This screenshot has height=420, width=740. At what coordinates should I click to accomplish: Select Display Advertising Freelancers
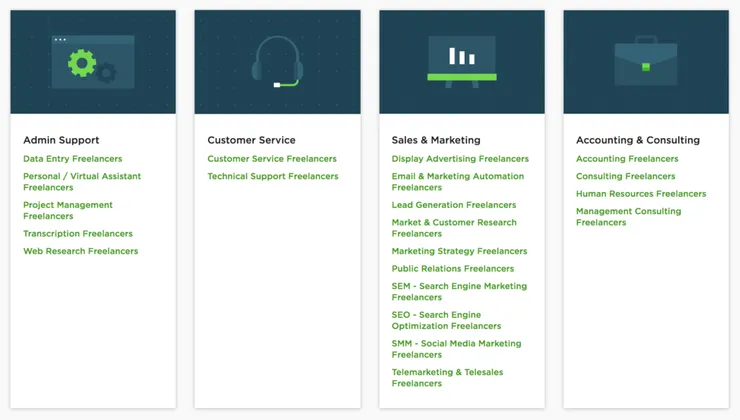pos(460,159)
